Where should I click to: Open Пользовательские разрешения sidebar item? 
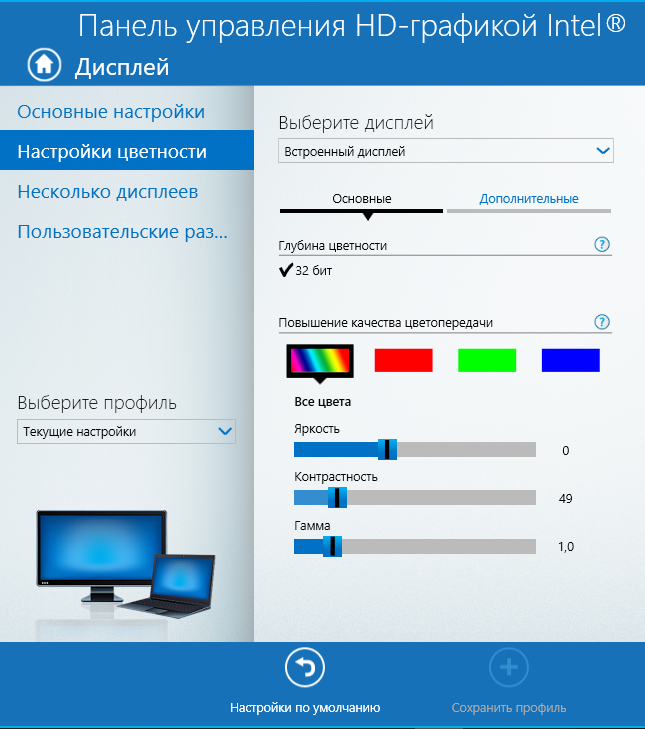tap(123, 231)
